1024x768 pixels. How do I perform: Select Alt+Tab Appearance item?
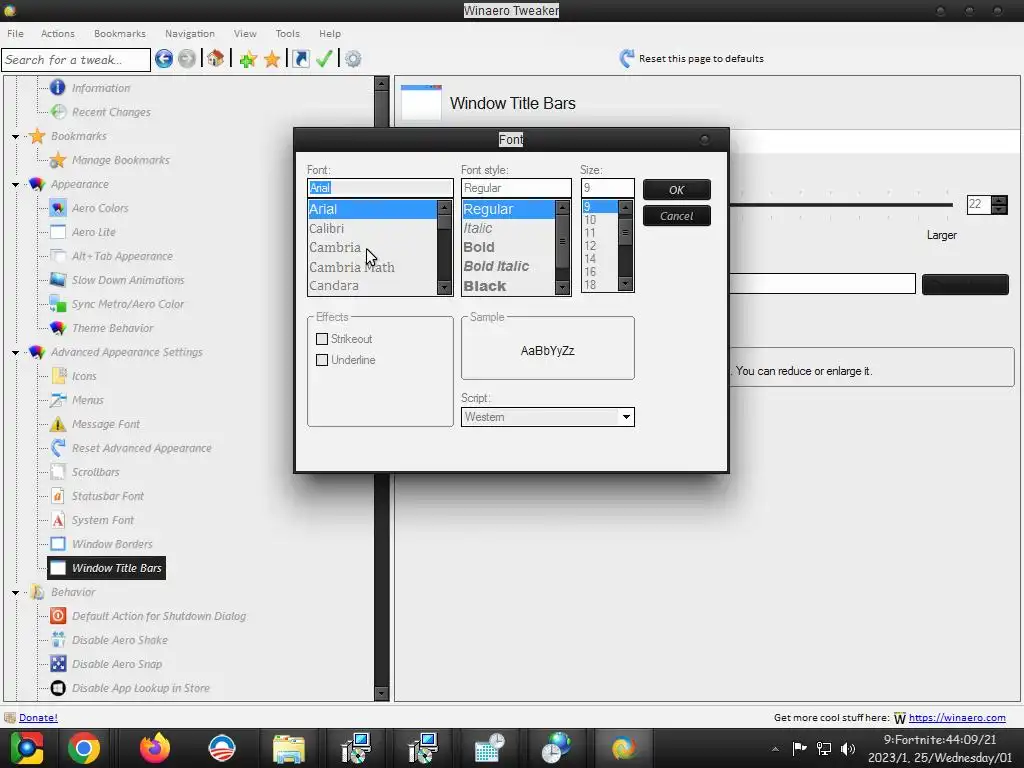pos(122,257)
